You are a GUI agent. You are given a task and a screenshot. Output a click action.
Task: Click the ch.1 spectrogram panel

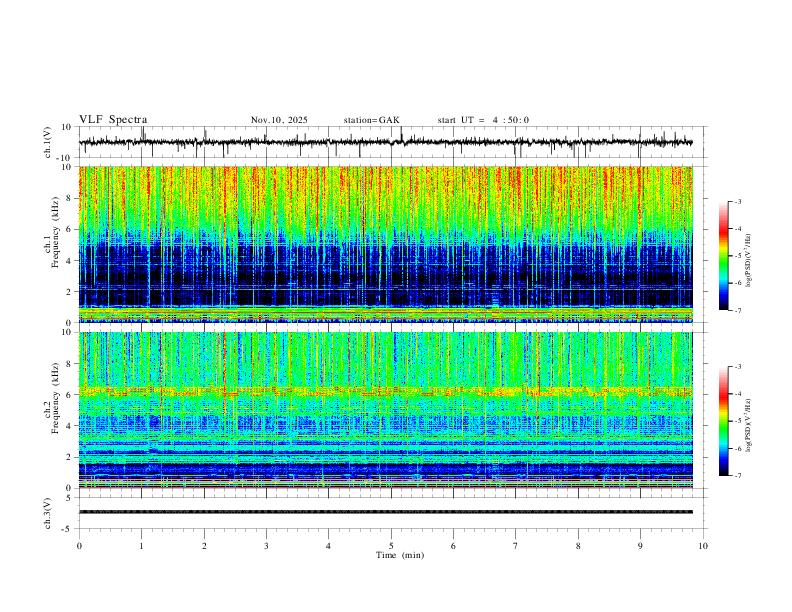(386, 244)
